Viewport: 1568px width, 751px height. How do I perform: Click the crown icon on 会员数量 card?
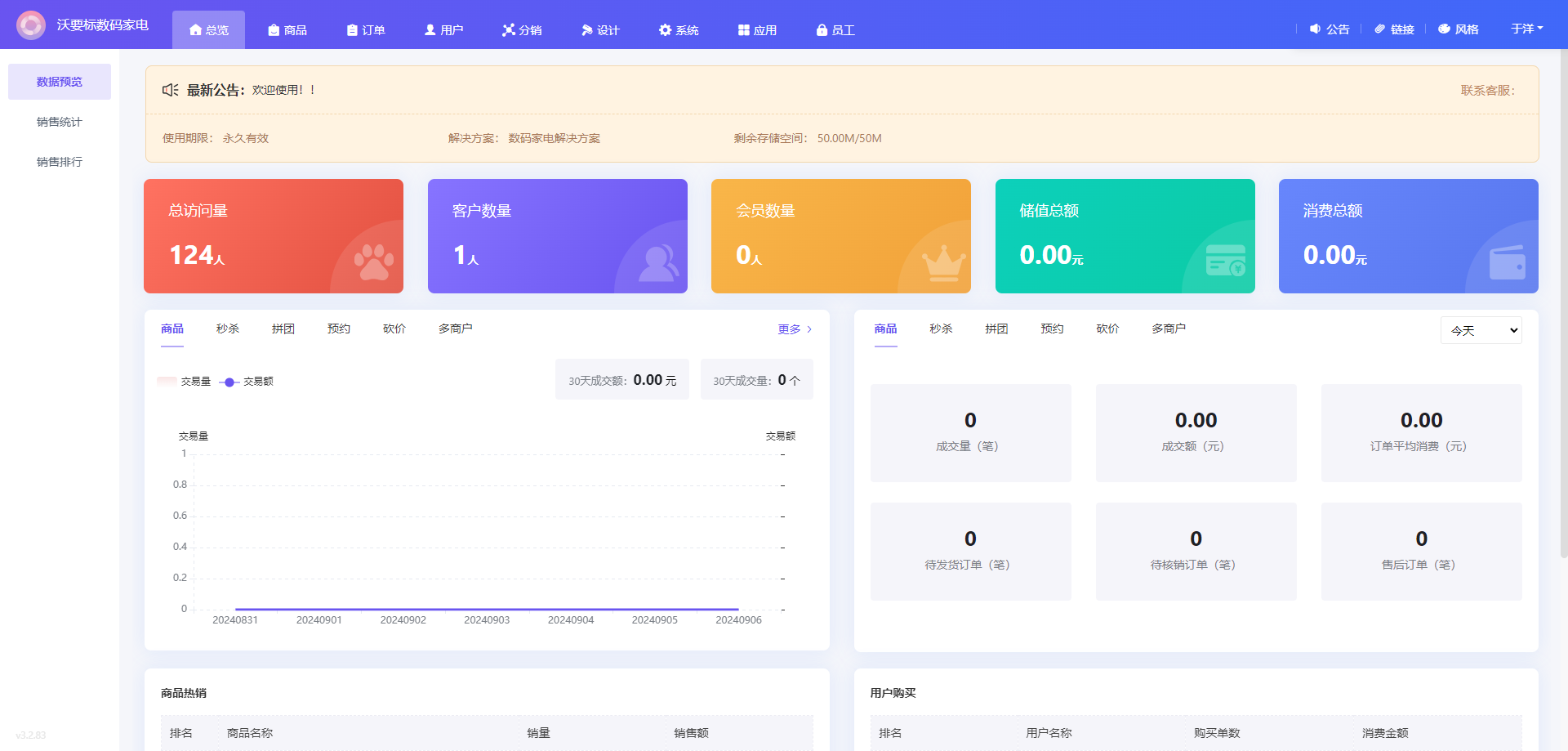[x=943, y=263]
